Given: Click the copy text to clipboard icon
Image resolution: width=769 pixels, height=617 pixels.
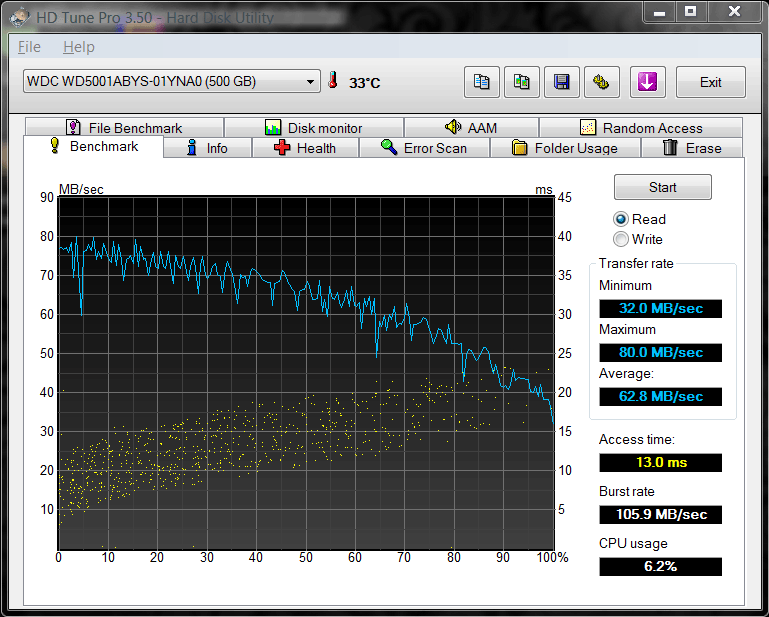Looking at the screenshot, I should pos(482,82).
